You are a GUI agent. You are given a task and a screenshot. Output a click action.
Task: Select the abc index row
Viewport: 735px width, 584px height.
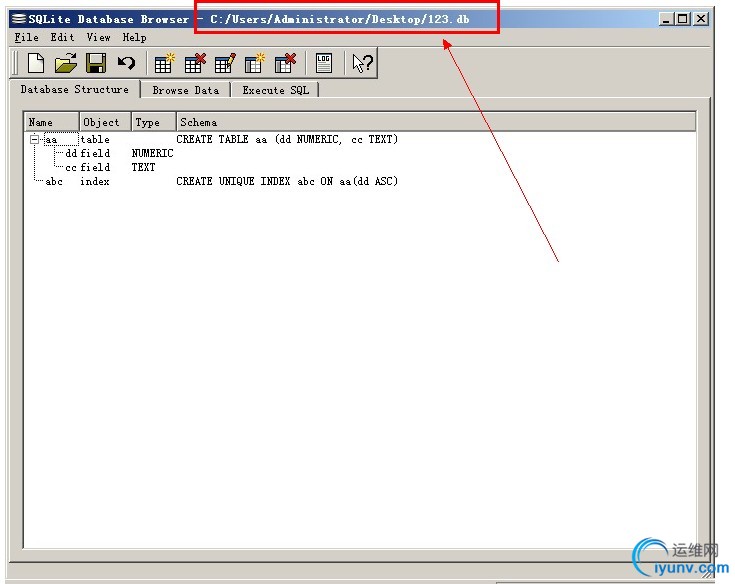pos(360,181)
